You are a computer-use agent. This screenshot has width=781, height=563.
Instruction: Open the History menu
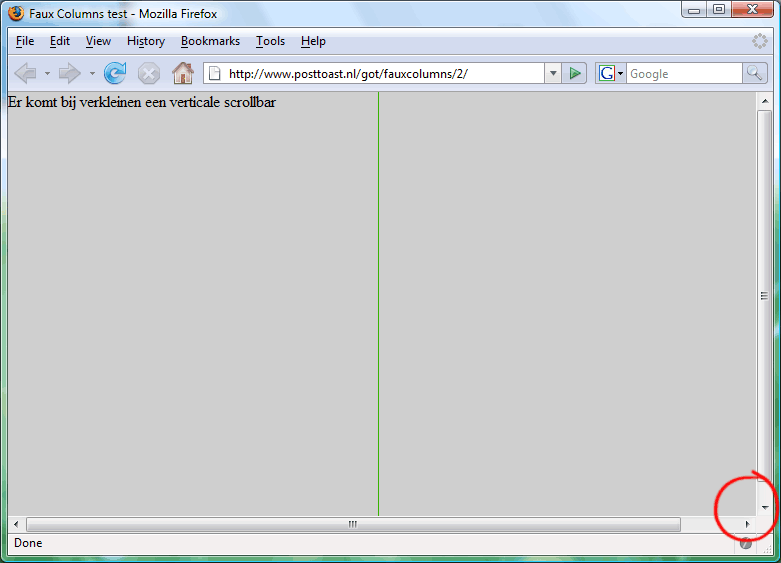(146, 41)
